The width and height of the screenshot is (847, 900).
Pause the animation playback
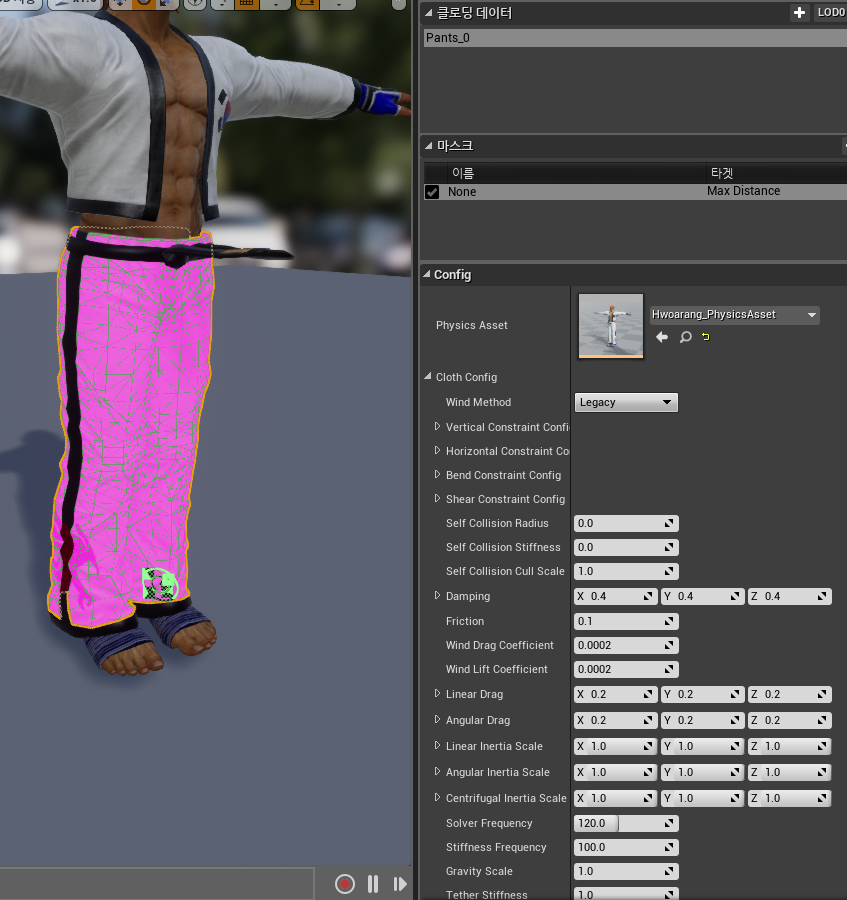pyautogui.click(x=373, y=884)
